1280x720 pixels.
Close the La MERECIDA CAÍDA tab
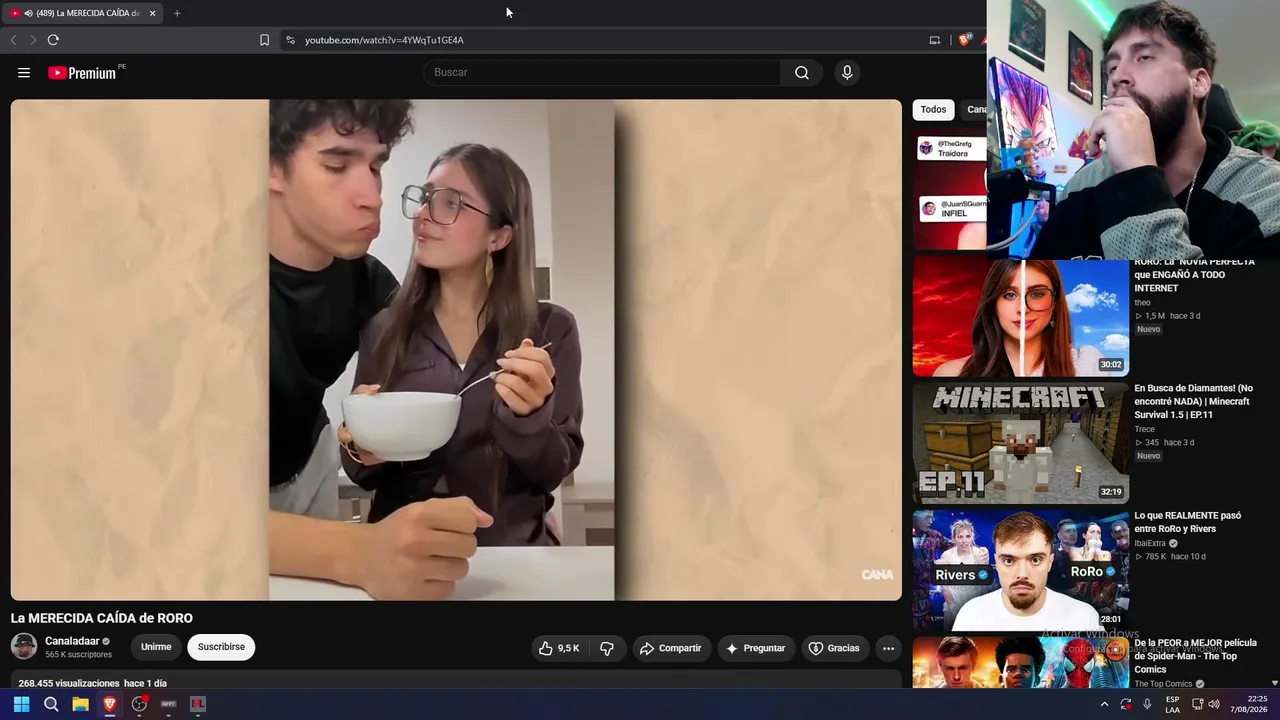pos(152,13)
